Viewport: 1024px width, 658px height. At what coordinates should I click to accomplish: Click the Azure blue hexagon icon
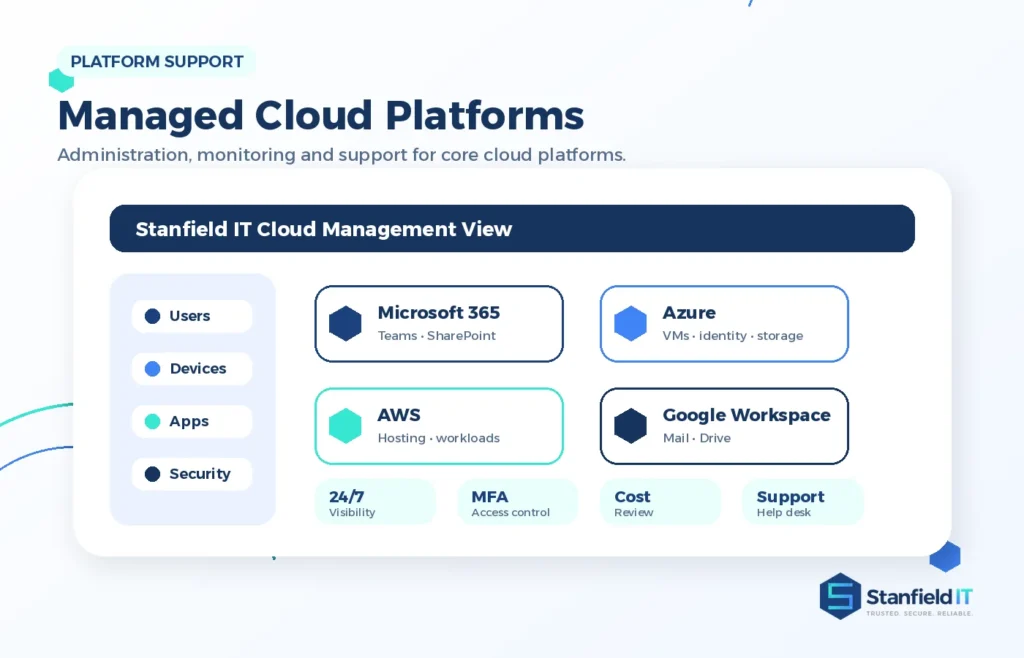coord(630,323)
